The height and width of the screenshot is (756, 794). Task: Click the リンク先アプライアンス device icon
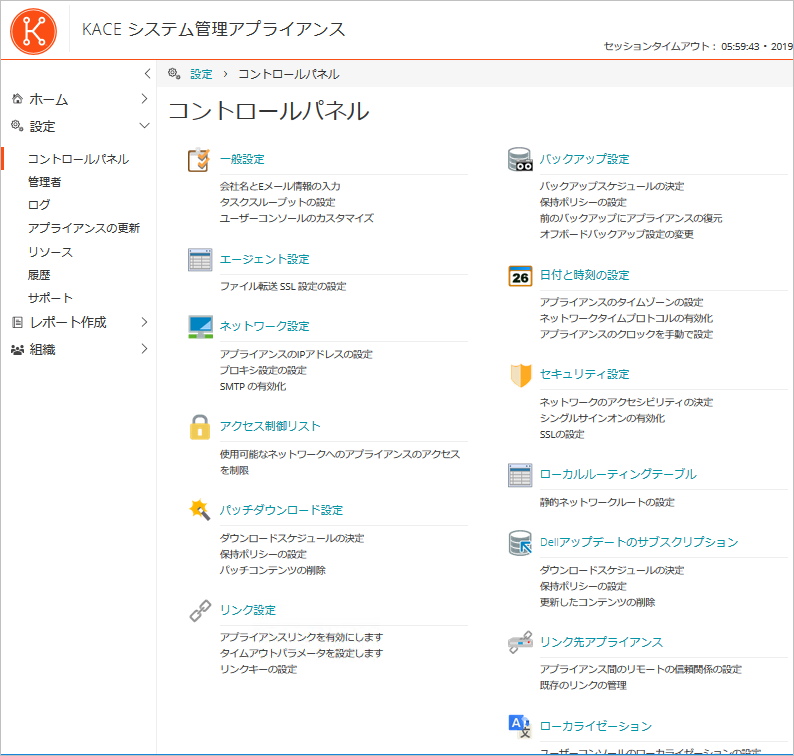pyautogui.click(x=520, y=643)
